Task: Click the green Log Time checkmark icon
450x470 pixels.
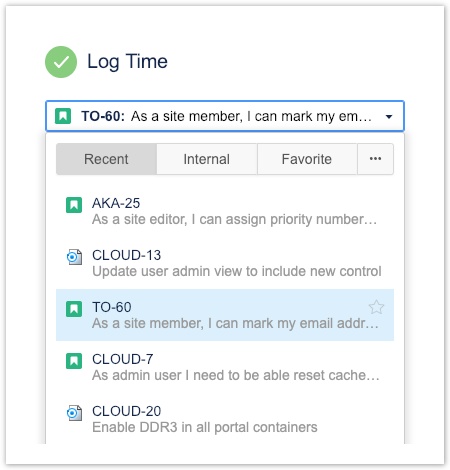Action: point(61,62)
